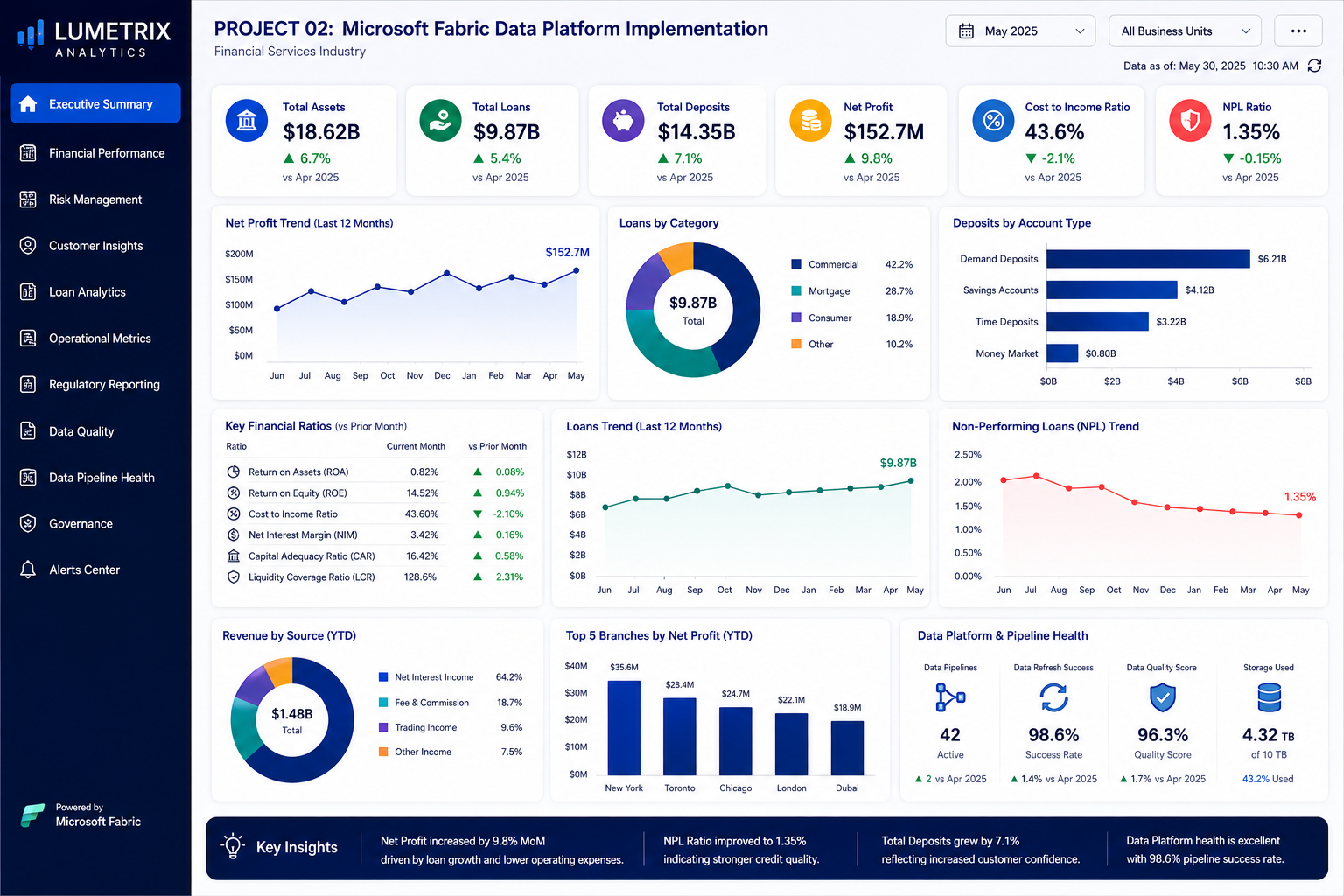Click the Net Profit coins icon
The height and width of the screenshot is (896, 1344).
click(x=810, y=121)
